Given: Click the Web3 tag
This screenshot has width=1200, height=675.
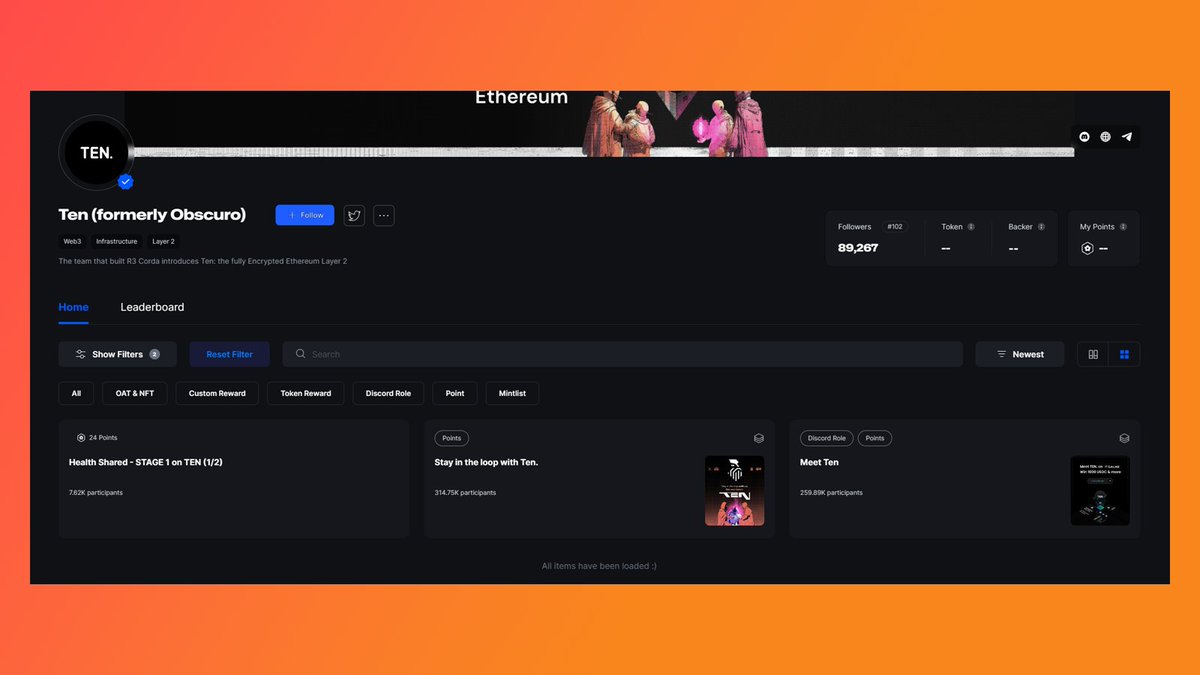Looking at the screenshot, I should pyautogui.click(x=72, y=241).
